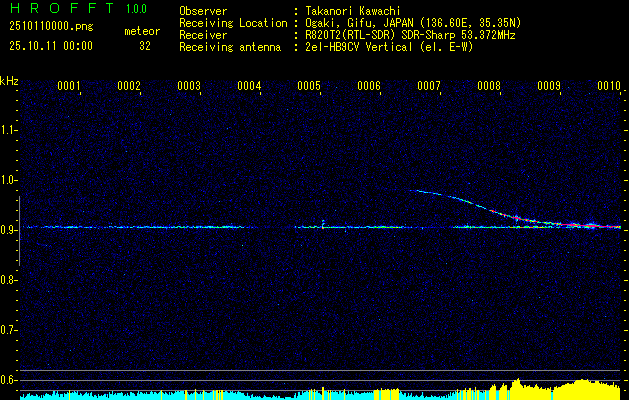
Task: Click the 0.7 frequency axis label
Action: coord(7,330)
